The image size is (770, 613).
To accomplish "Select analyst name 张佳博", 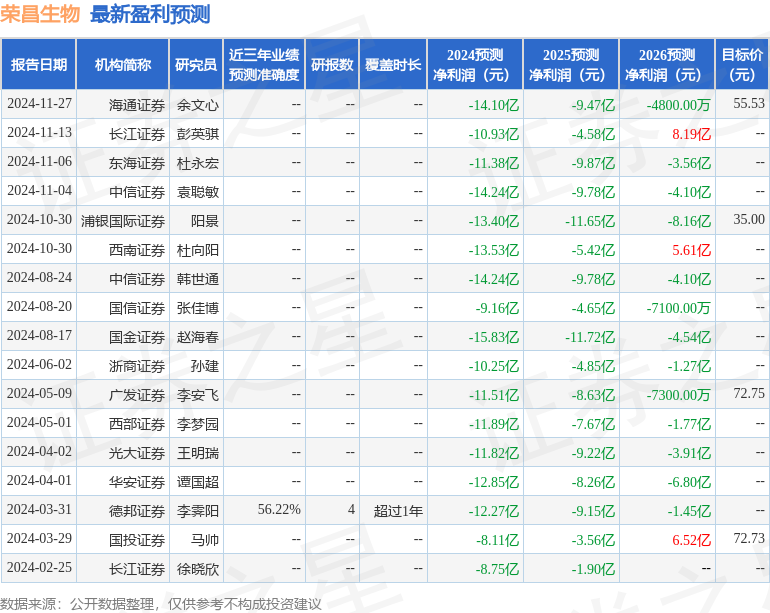I will click(x=197, y=307).
